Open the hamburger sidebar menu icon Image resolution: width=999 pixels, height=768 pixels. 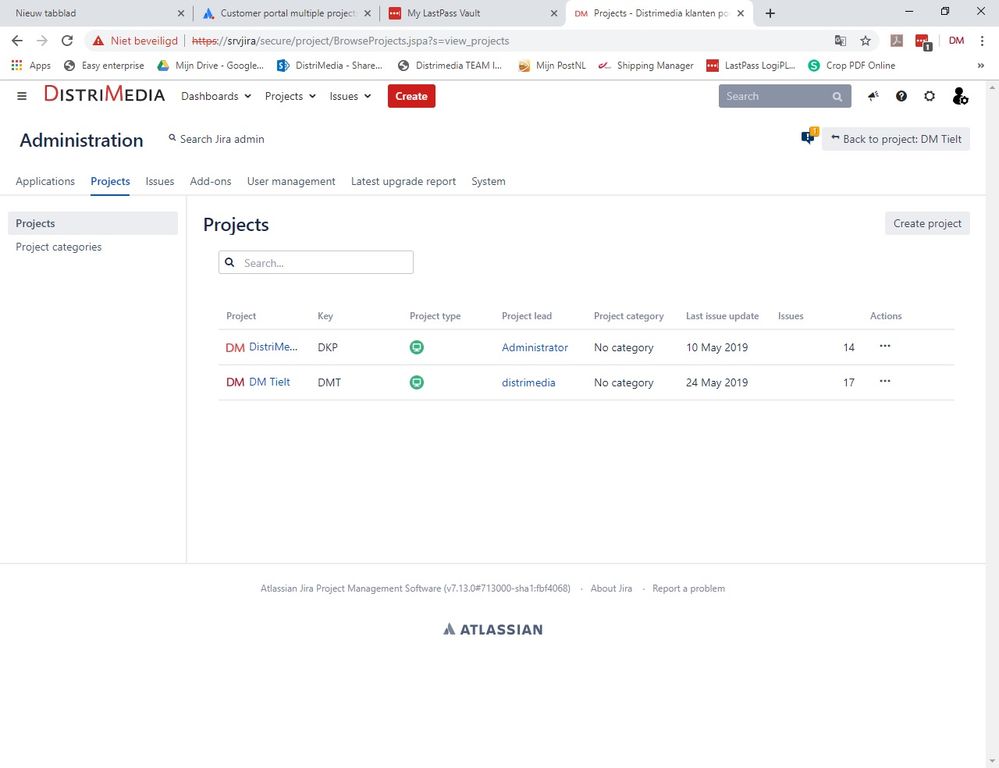22,96
